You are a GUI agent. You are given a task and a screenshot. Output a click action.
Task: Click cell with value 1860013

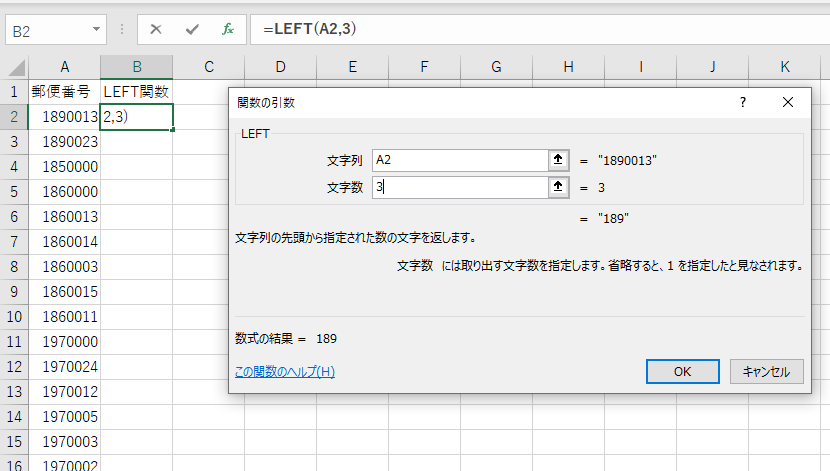(x=65, y=216)
